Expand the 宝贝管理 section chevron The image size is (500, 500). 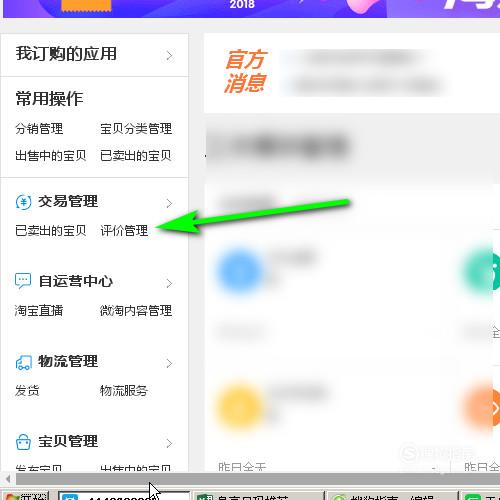pos(169,443)
